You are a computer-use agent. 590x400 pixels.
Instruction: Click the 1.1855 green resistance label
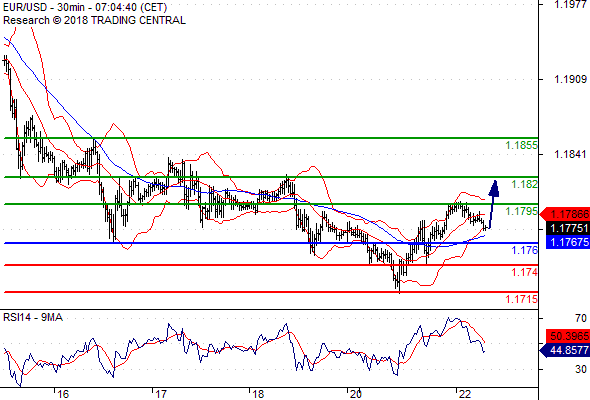[x=521, y=145]
